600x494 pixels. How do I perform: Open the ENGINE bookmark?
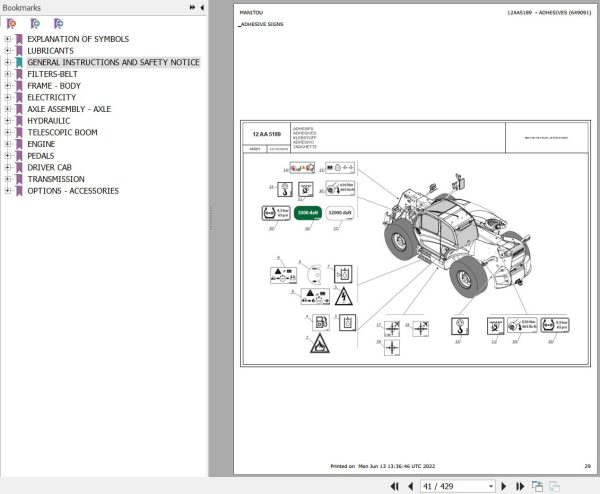pyautogui.click(x=41, y=144)
